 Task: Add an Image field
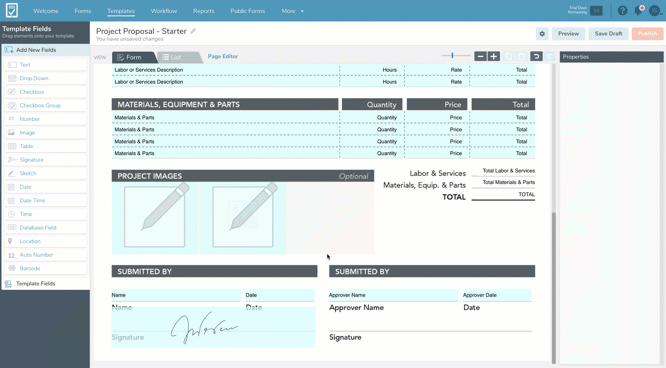[46, 133]
